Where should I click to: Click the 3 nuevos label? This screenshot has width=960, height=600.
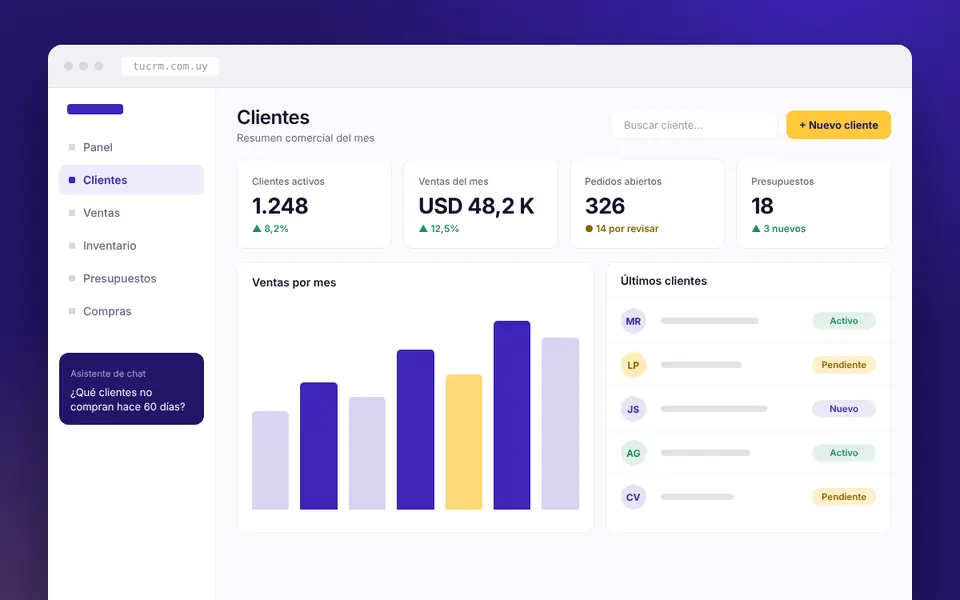(778, 228)
